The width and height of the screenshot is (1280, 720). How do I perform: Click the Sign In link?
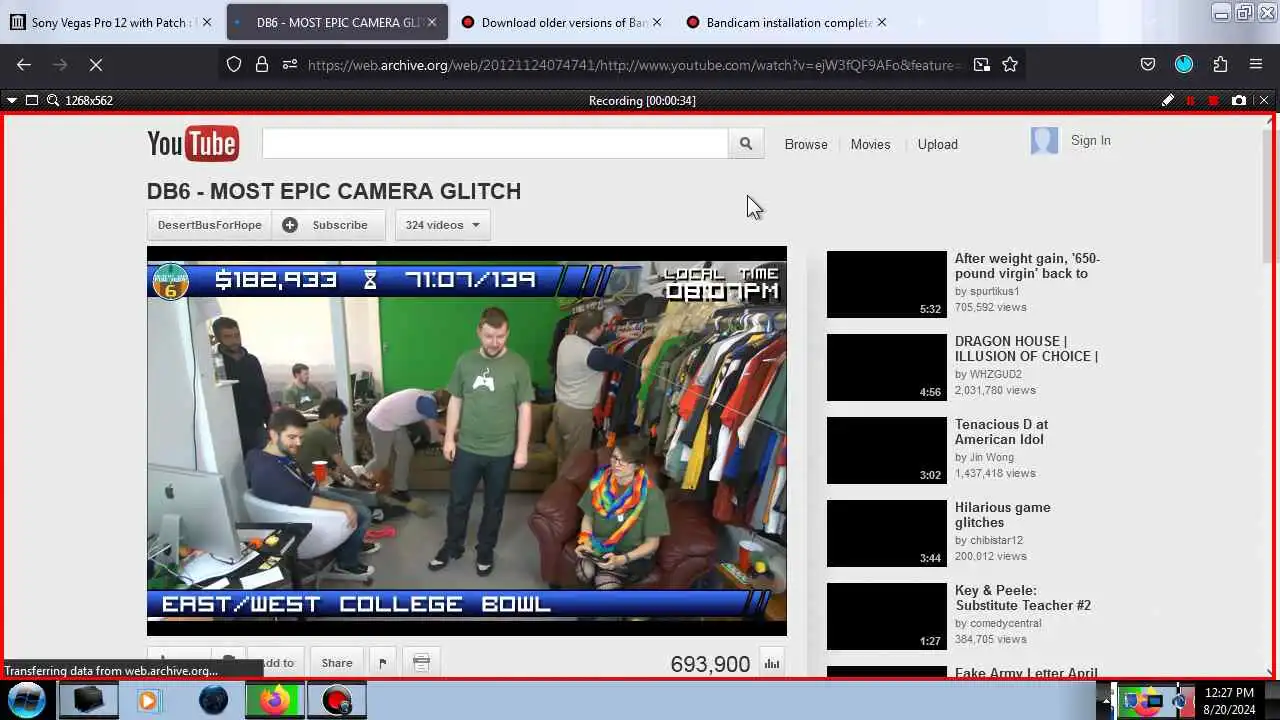coord(1090,141)
